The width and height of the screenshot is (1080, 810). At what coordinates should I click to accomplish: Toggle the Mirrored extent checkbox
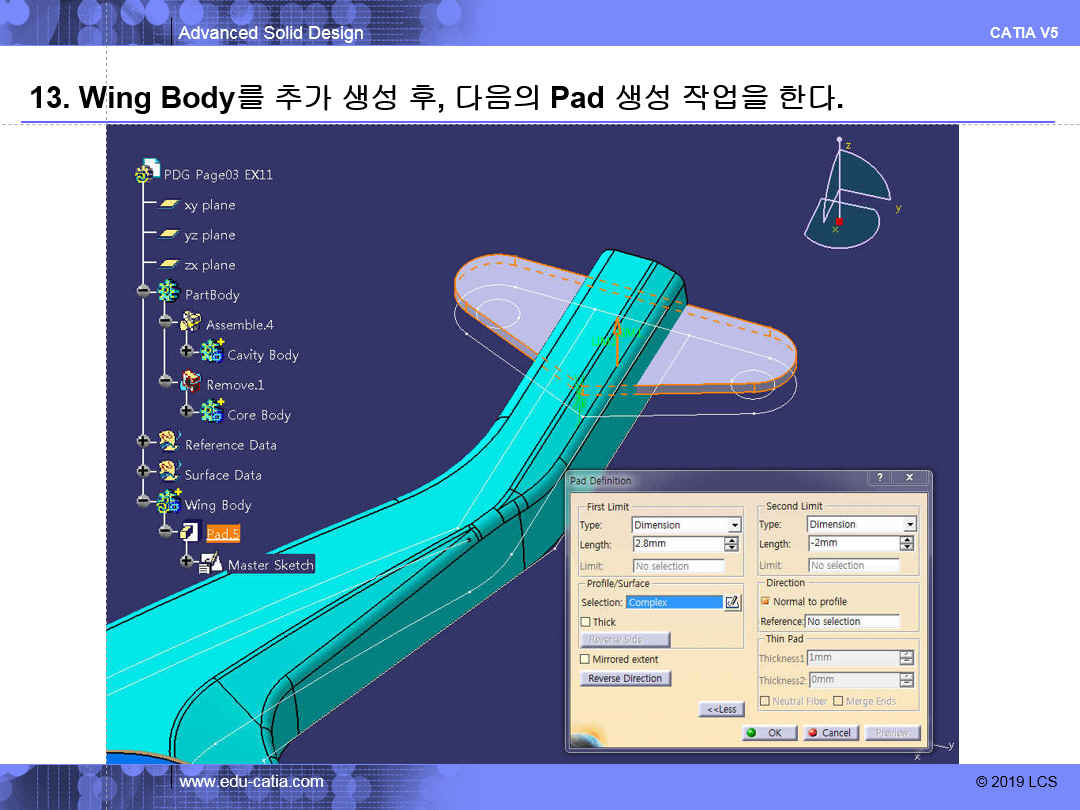tap(586, 659)
